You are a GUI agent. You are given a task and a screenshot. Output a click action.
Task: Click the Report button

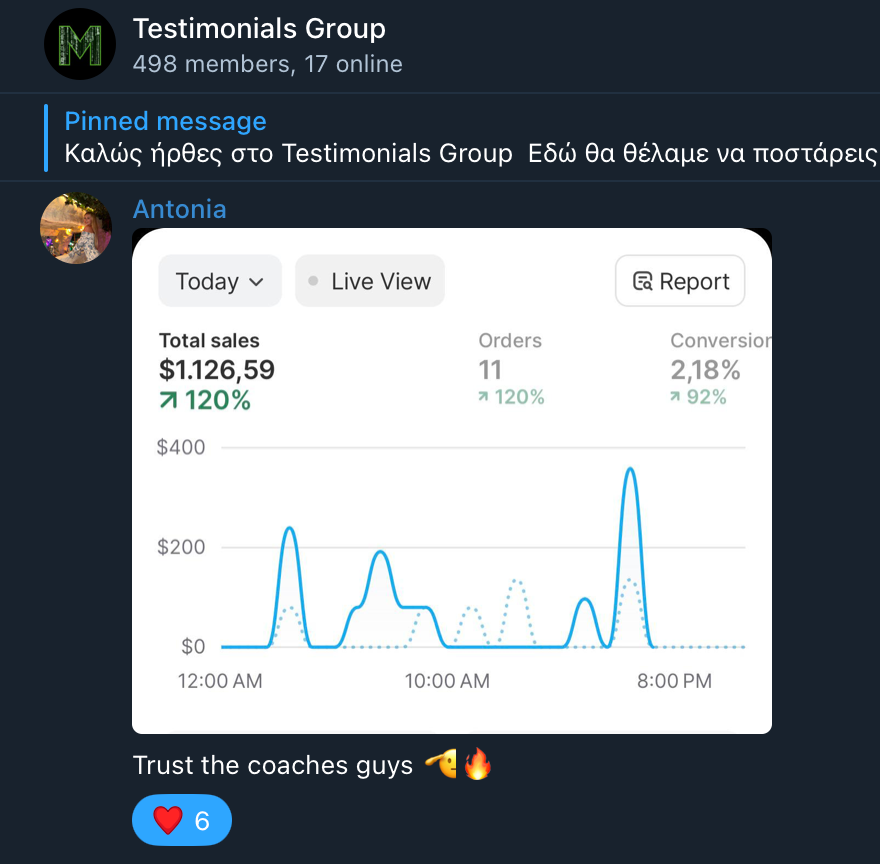pyautogui.click(x=680, y=281)
